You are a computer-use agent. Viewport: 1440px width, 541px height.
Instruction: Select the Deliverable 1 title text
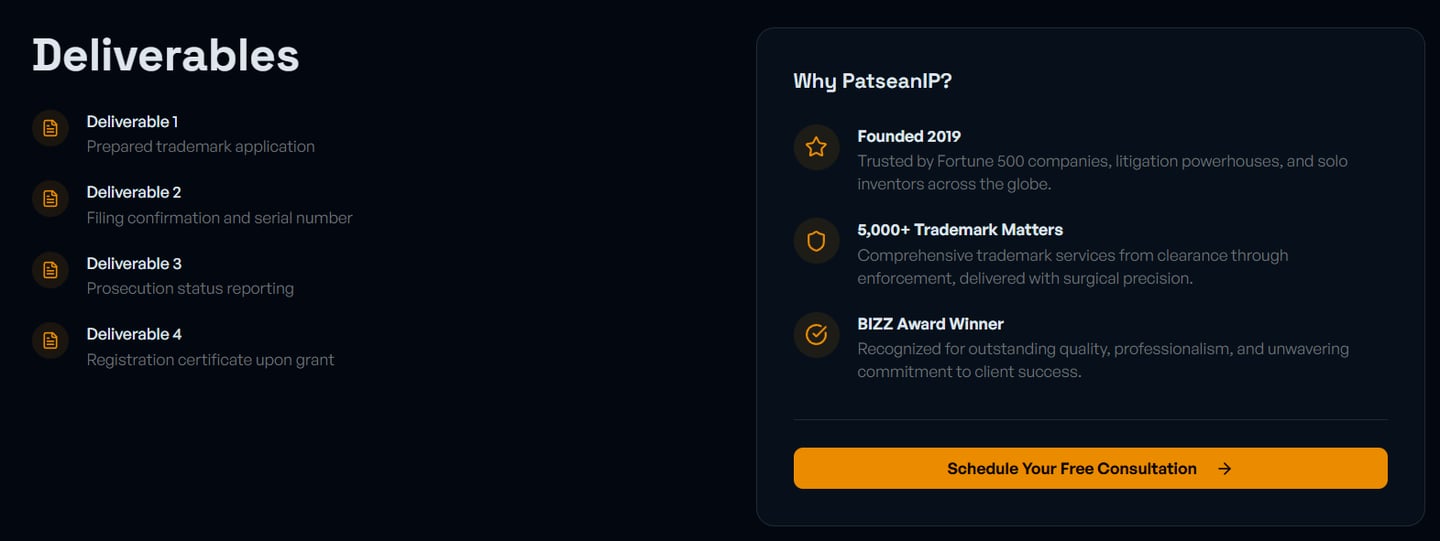pyautogui.click(x=132, y=121)
